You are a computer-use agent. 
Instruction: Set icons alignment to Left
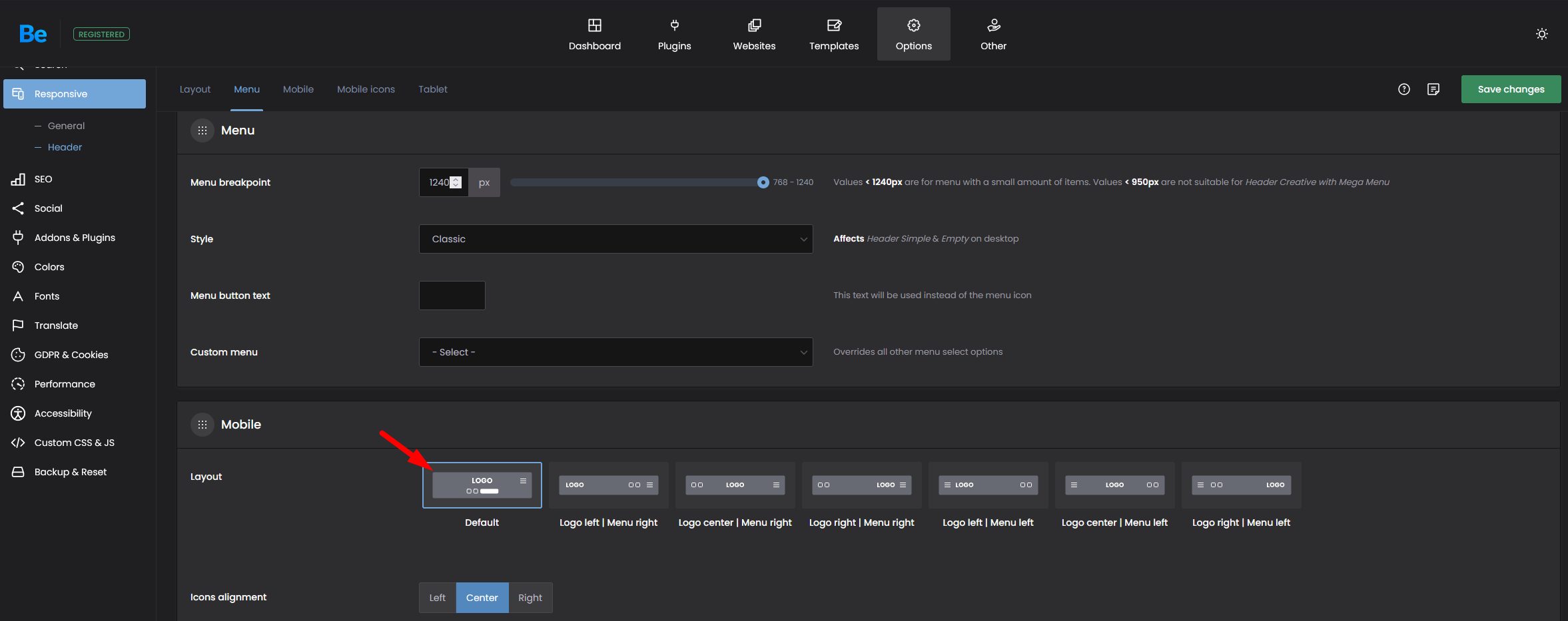(x=437, y=598)
